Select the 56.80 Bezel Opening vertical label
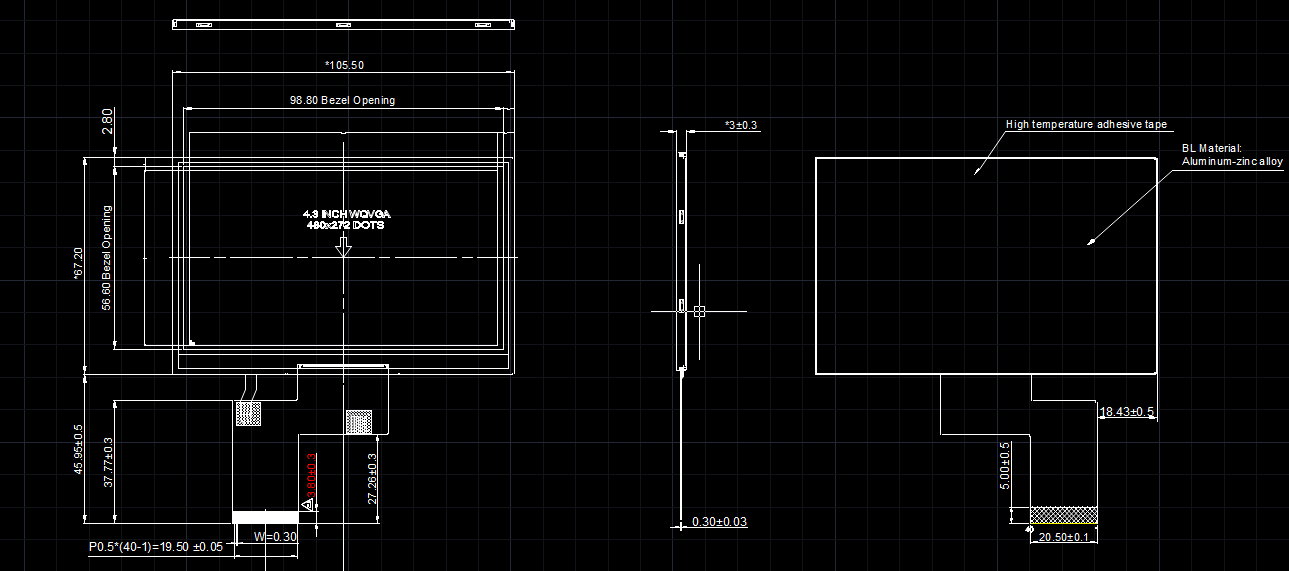 [x=107, y=257]
